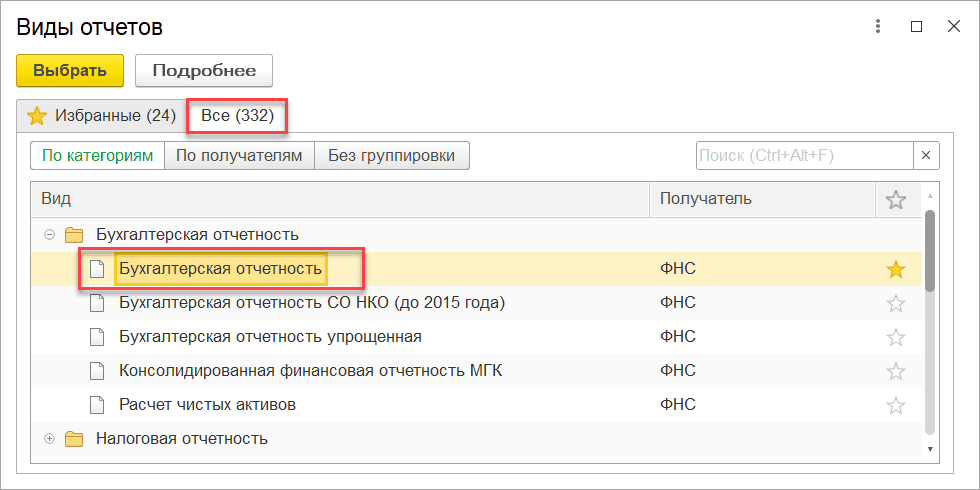Image resolution: width=980 pixels, height=490 pixels.
Task: Open the Все (332) tab
Action: click(237, 116)
